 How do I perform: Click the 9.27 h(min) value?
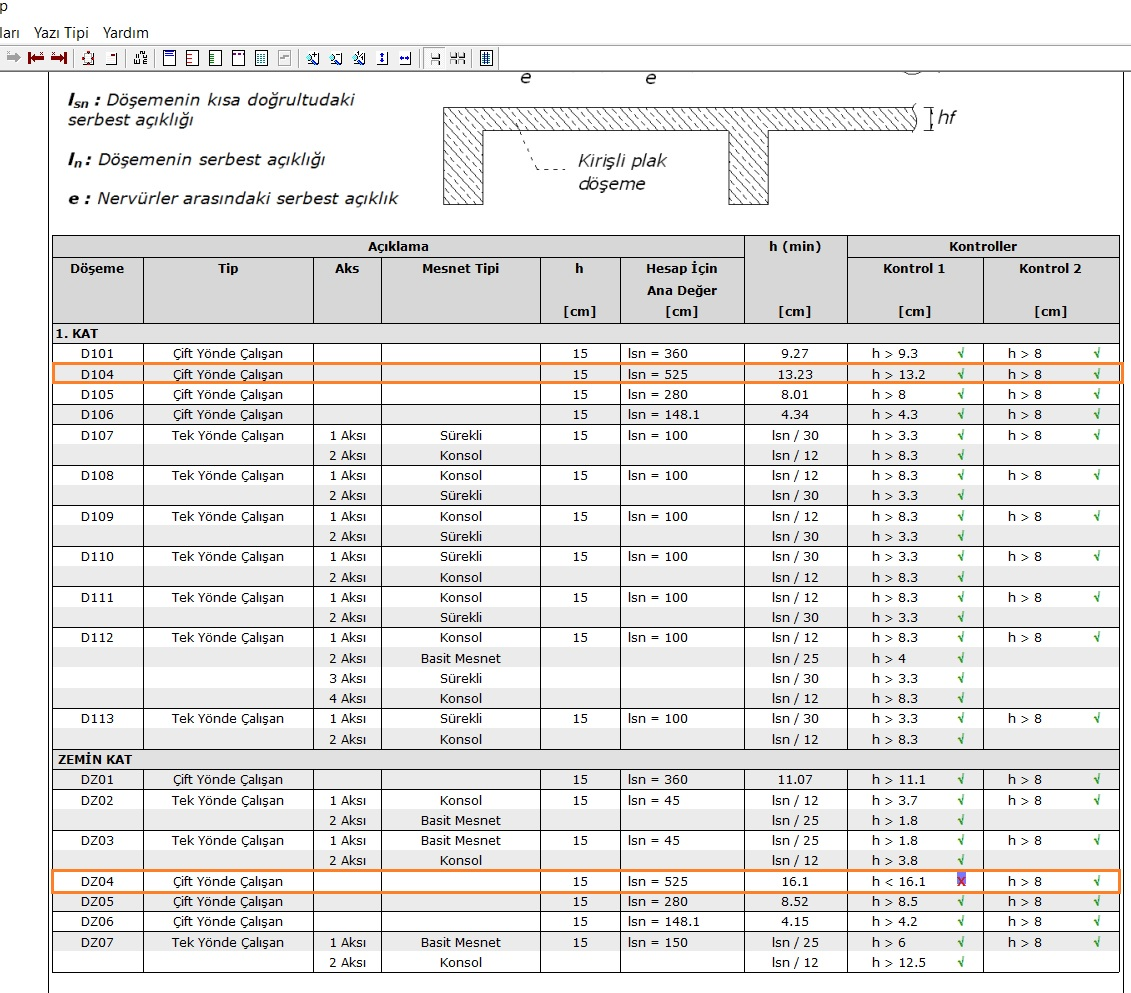pyautogui.click(x=795, y=353)
